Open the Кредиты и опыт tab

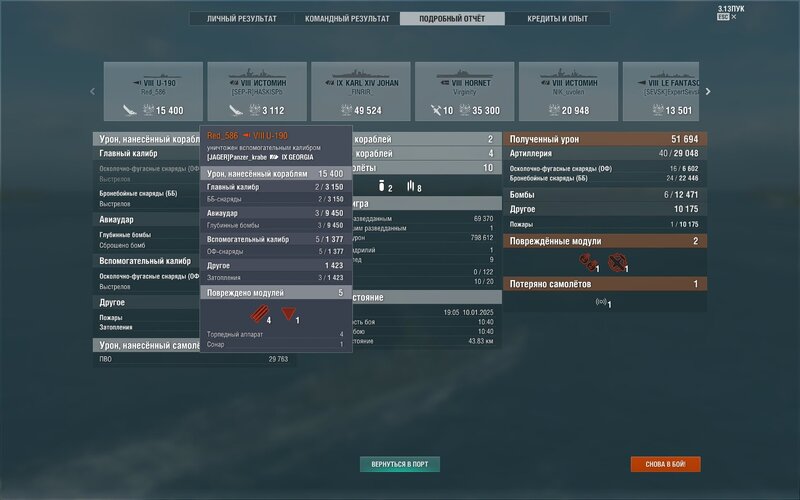click(x=555, y=19)
